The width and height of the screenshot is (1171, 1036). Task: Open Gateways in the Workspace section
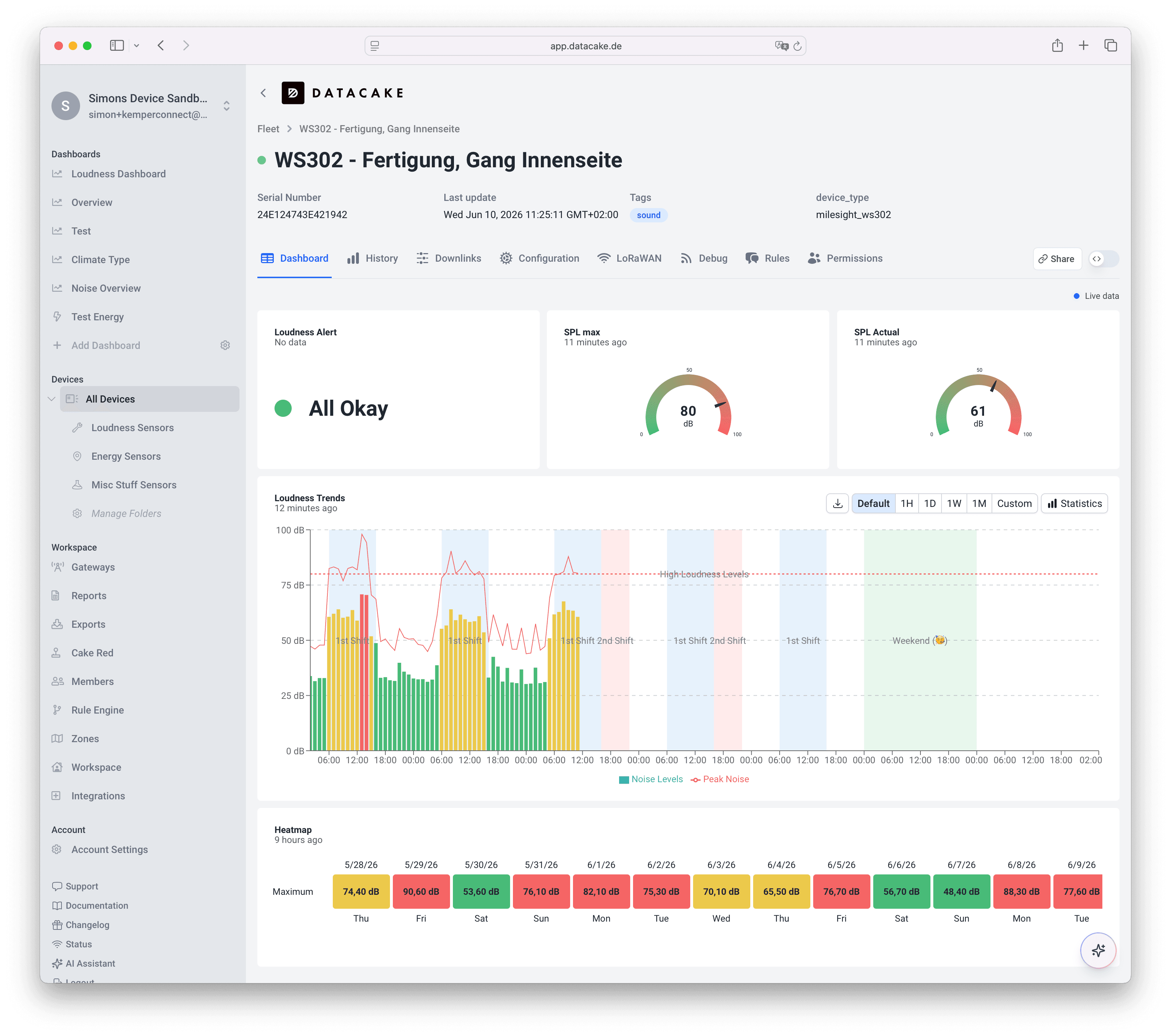coord(93,567)
